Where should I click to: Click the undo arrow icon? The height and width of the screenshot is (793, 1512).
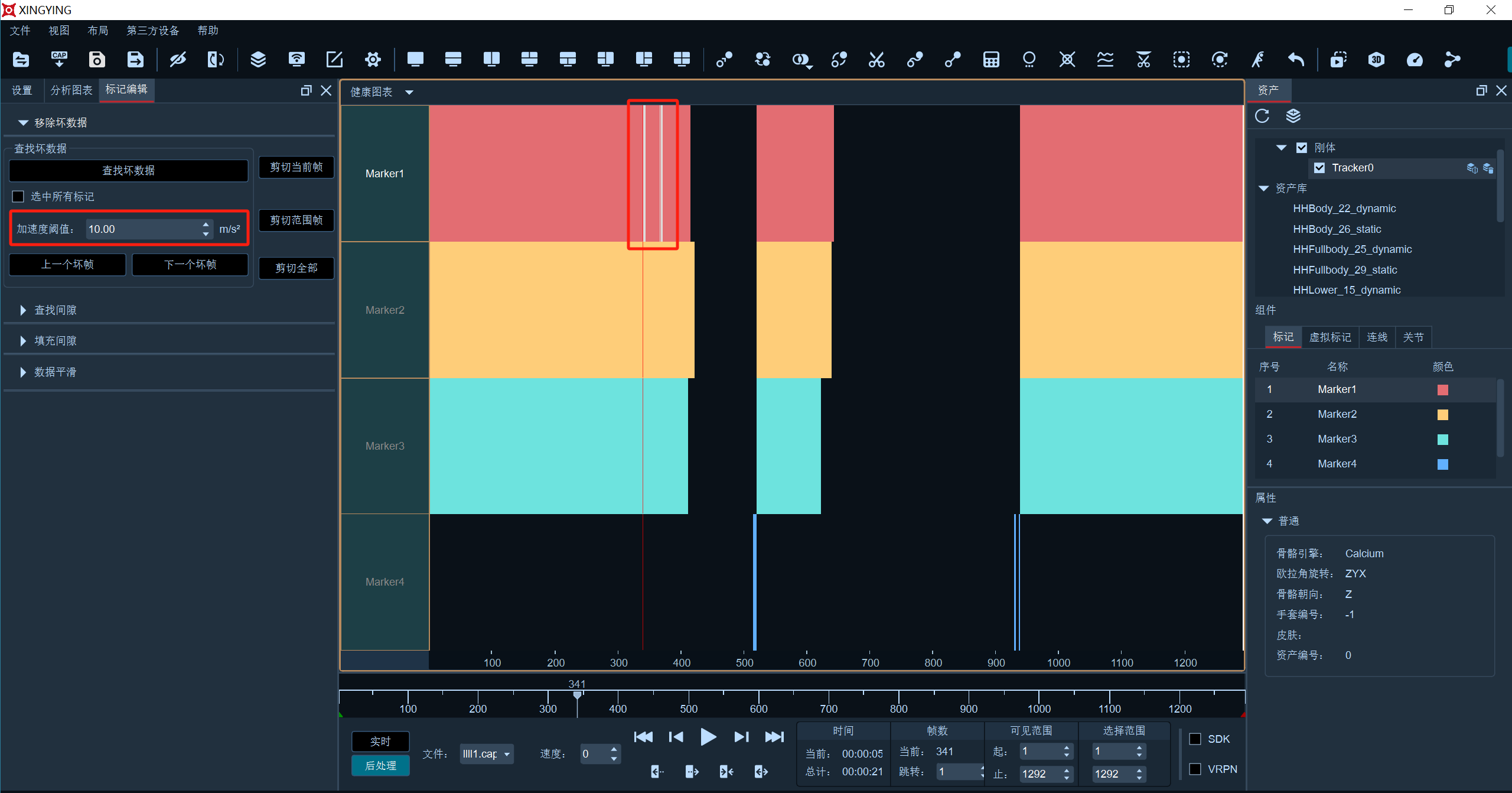click(1295, 60)
